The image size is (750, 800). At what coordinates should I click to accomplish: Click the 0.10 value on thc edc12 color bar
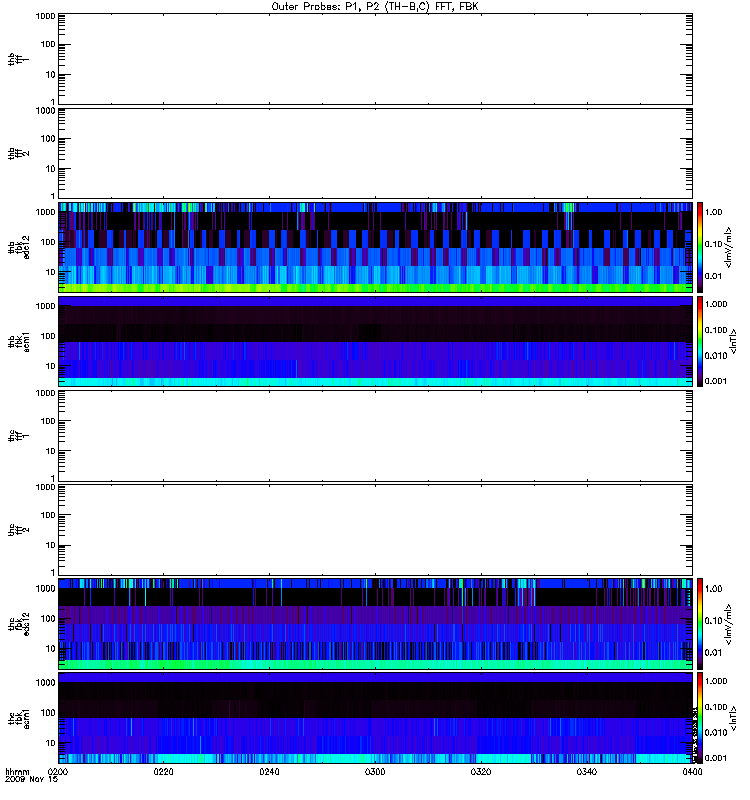click(x=713, y=620)
